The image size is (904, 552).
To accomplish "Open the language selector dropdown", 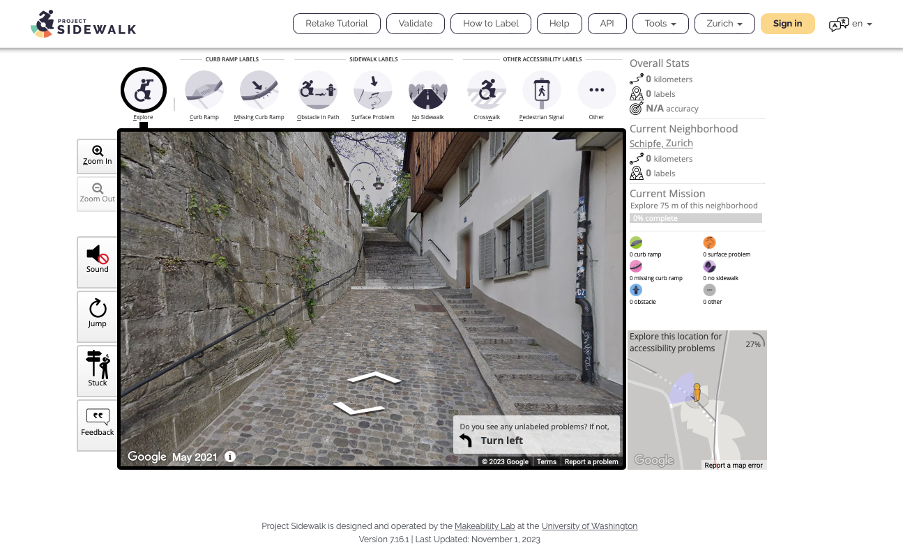I will click(x=851, y=24).
